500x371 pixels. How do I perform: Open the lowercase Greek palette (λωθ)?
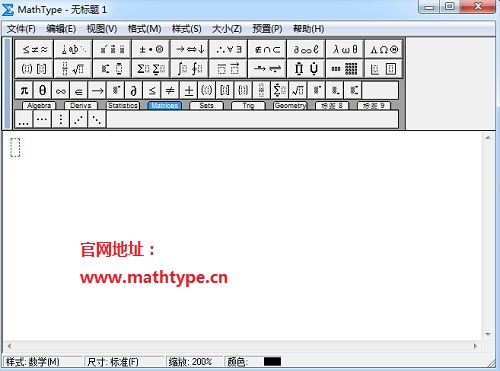coord(345,49)
